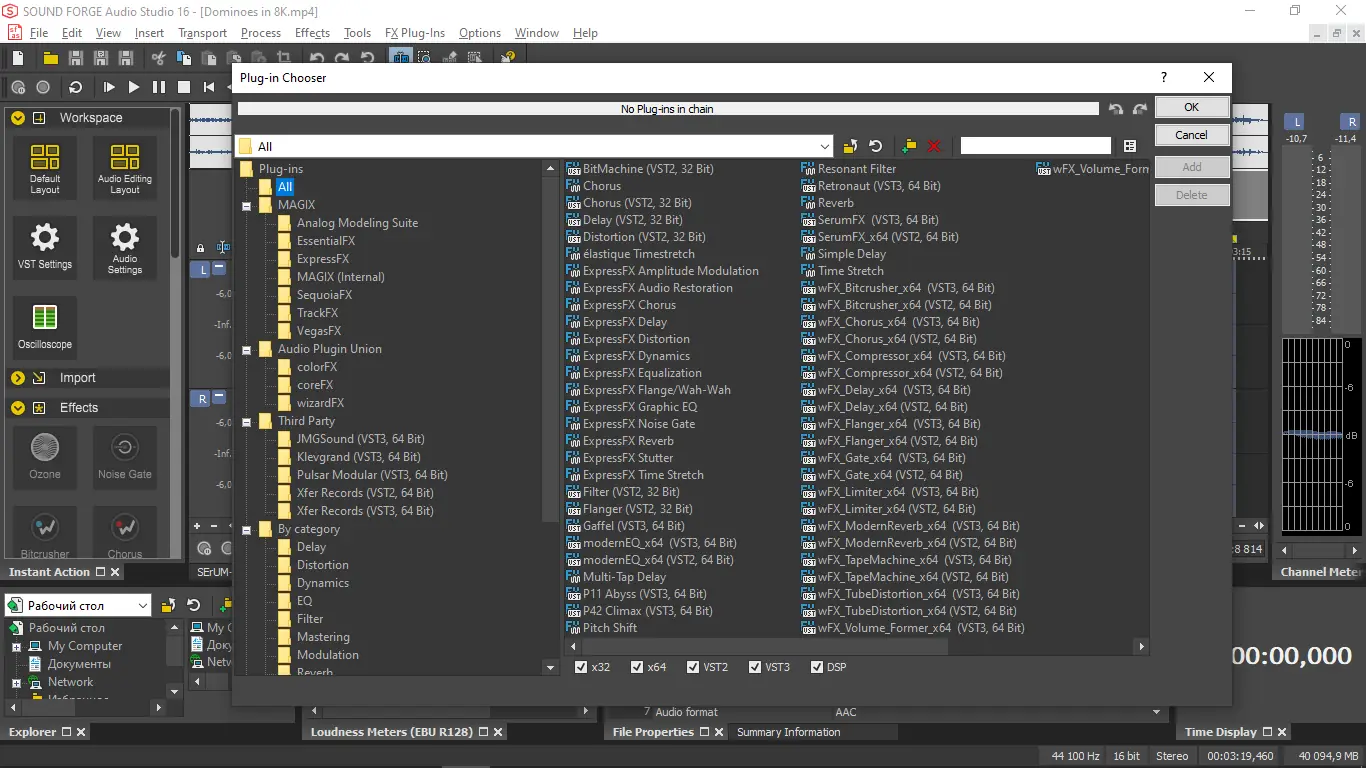Collapse the Workspace section chevron
The image size is (1366, 768).
click(18, 118)
